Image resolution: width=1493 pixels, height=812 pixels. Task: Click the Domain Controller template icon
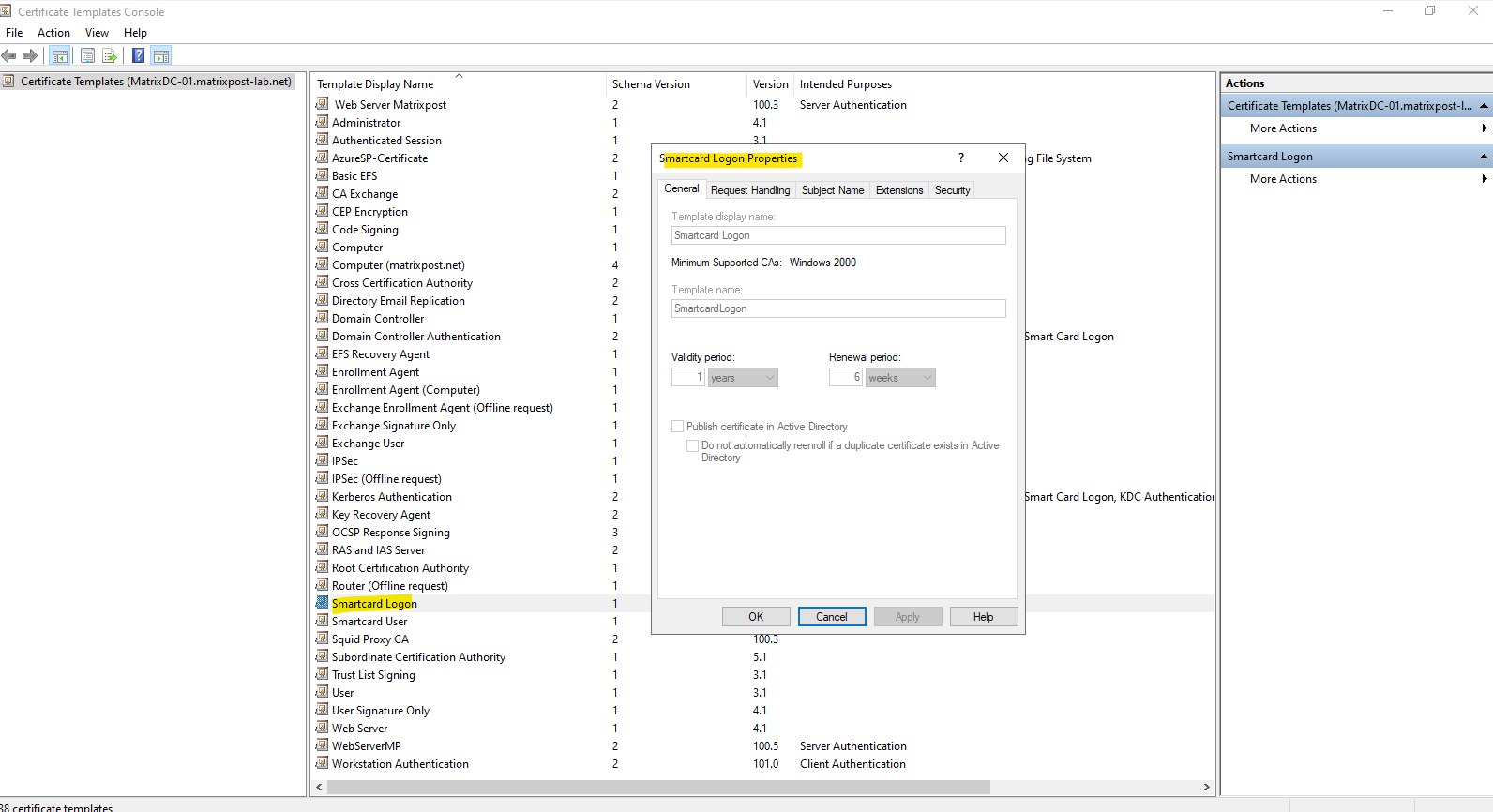(x=323, y=318)
